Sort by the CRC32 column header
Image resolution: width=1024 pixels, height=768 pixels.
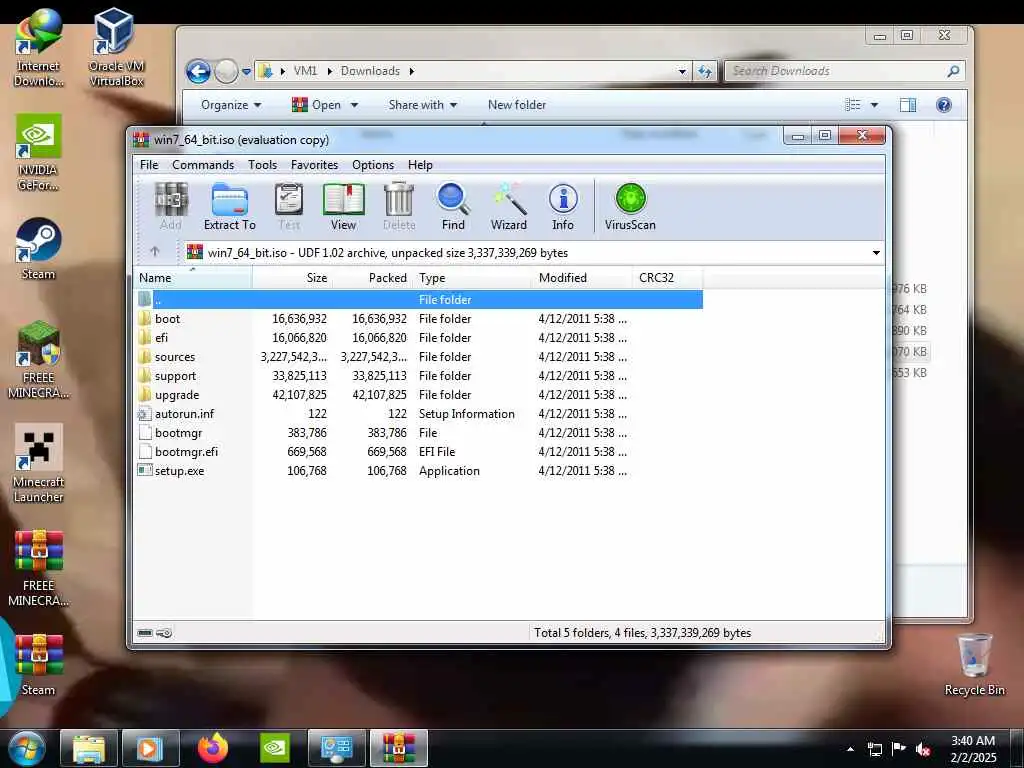pos(667,278)
